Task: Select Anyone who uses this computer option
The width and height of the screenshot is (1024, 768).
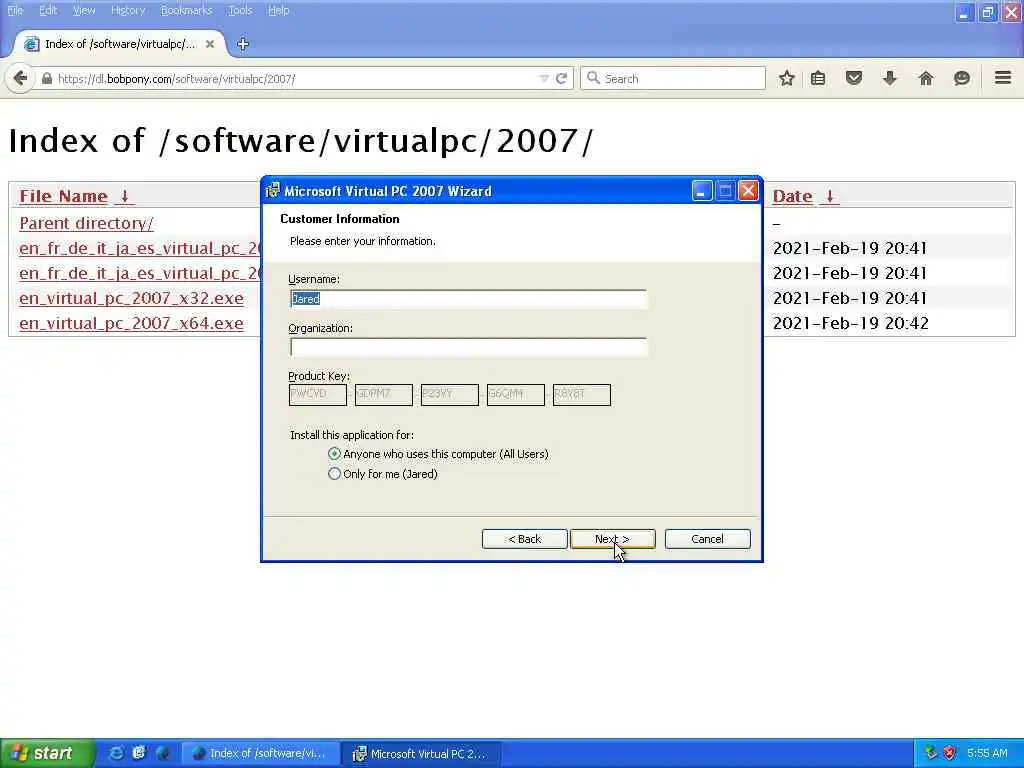Action: pos(439,454)
